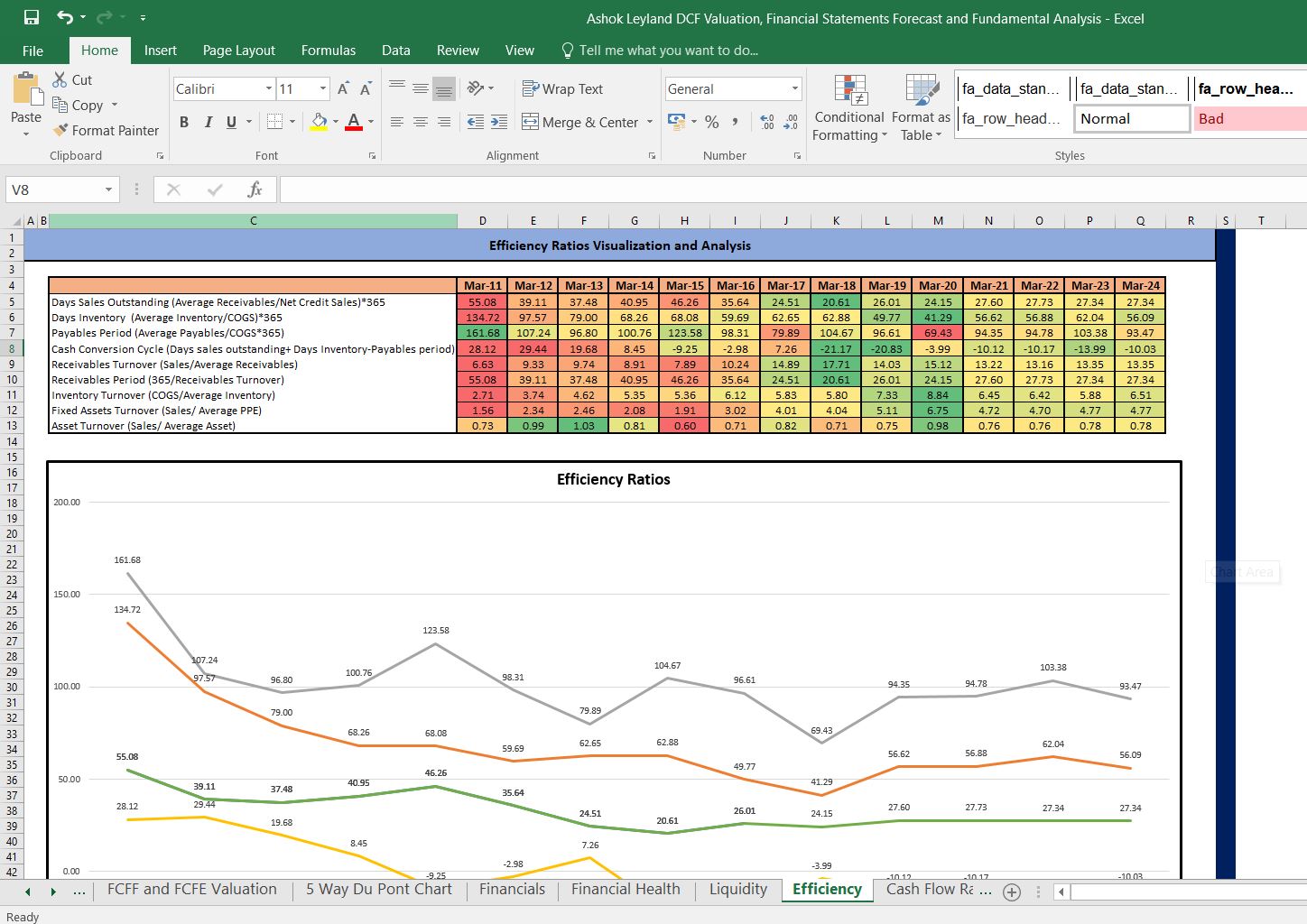
Task: Open the Font dialog launcher
Action: (372, 156)
